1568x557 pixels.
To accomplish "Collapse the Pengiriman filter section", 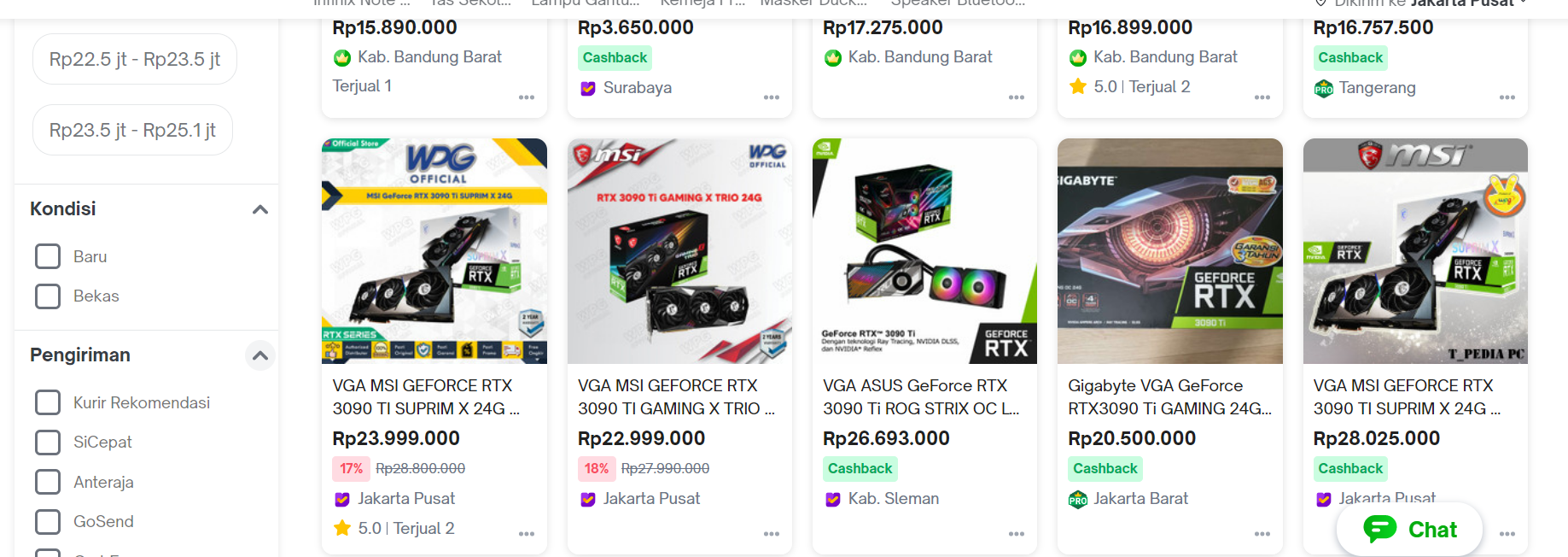I will [260, 355].
